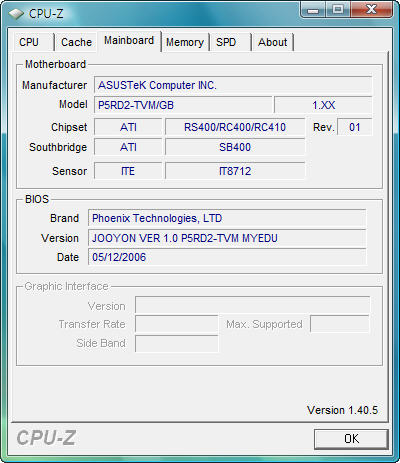Click the CPU-Z title bar icon

[x=16, y=14]
